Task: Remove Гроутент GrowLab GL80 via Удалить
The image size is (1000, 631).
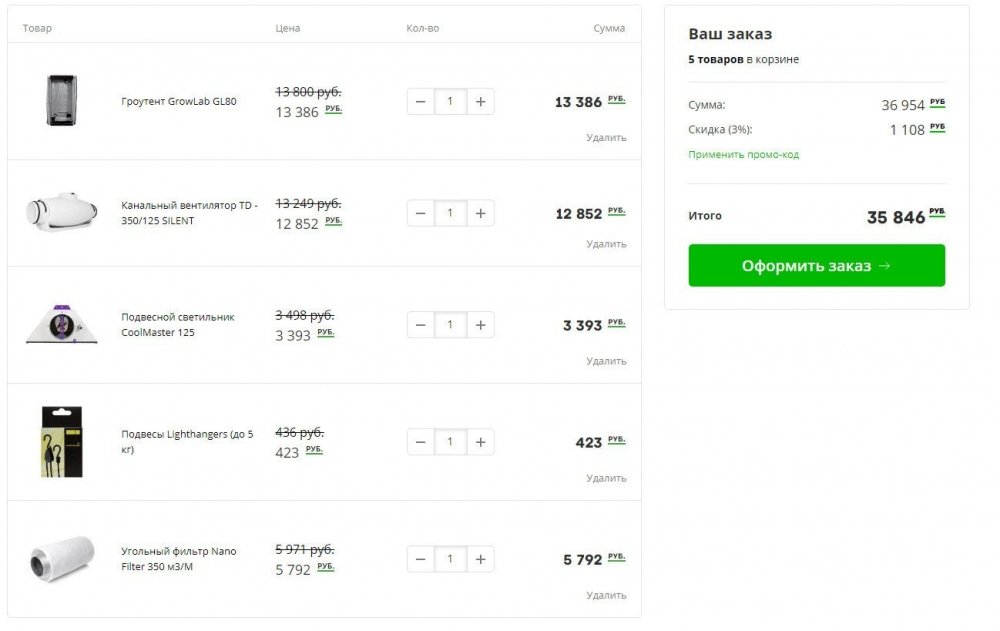Action: pos(606,137)
